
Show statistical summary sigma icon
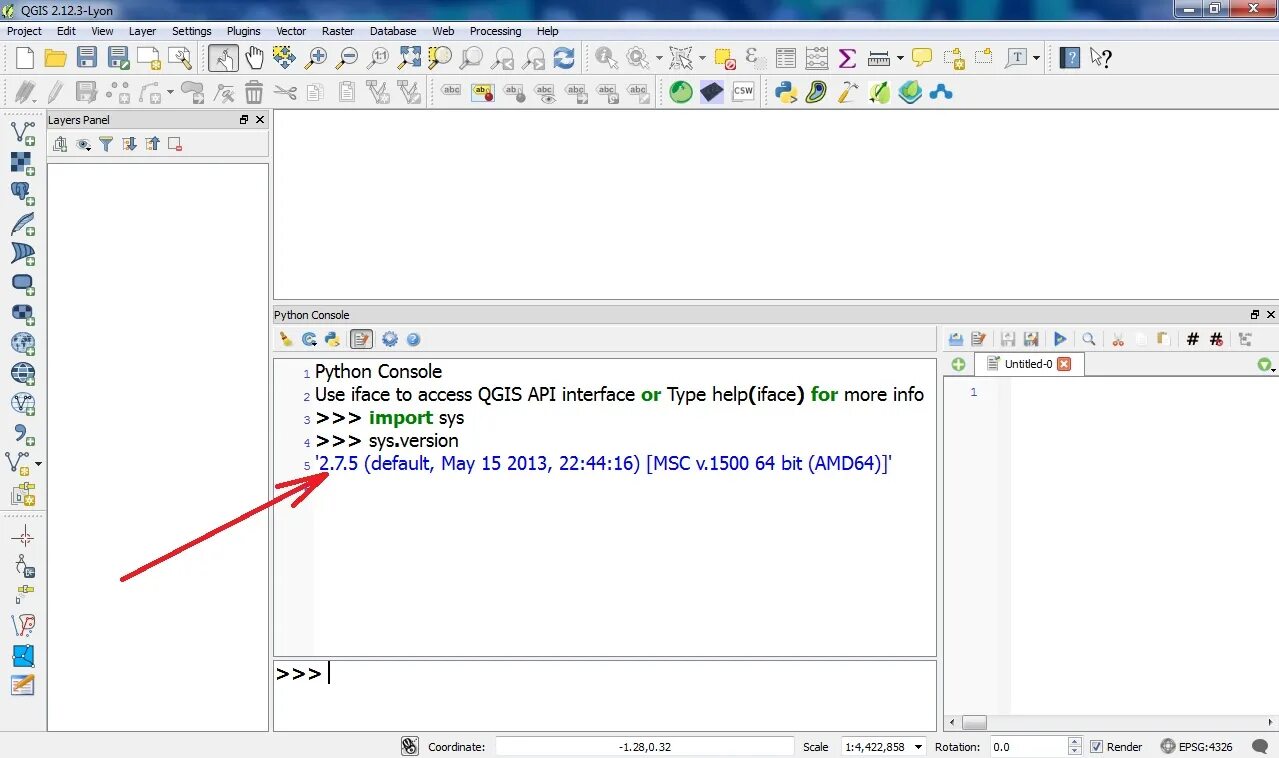pos(847,58)
